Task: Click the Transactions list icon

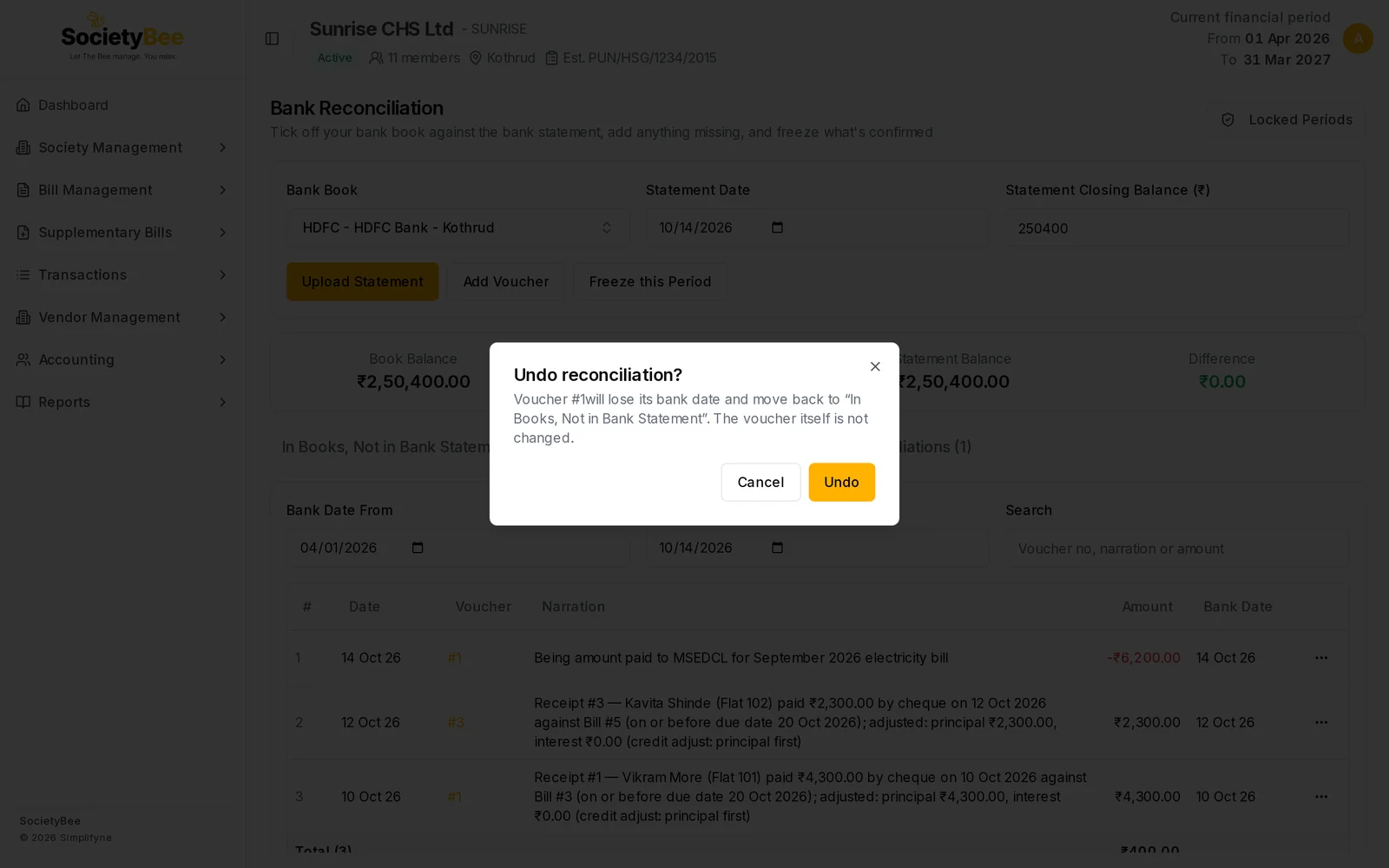Action: click(x=23, y=275)
